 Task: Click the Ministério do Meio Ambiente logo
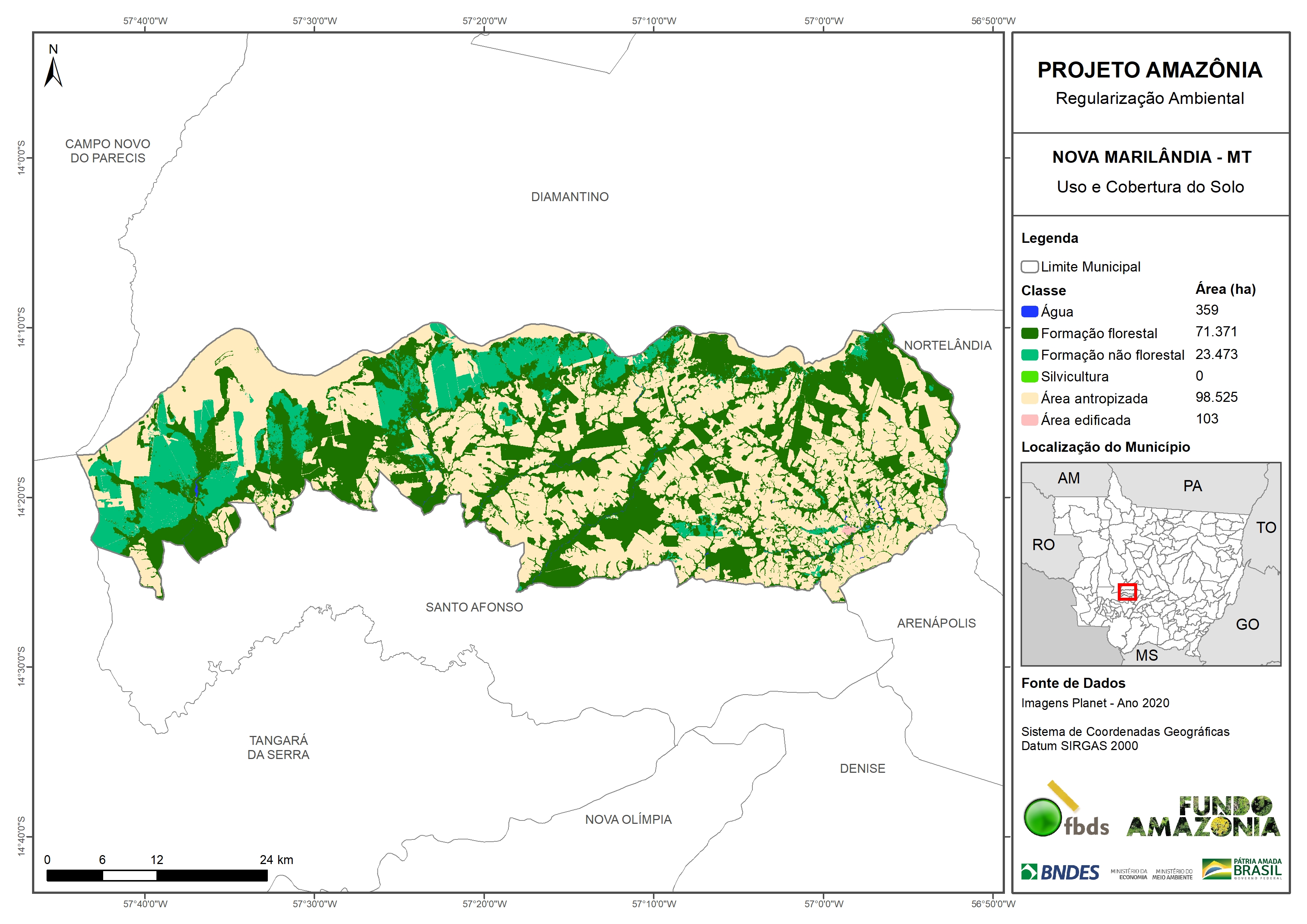(x=1172, y=874)
